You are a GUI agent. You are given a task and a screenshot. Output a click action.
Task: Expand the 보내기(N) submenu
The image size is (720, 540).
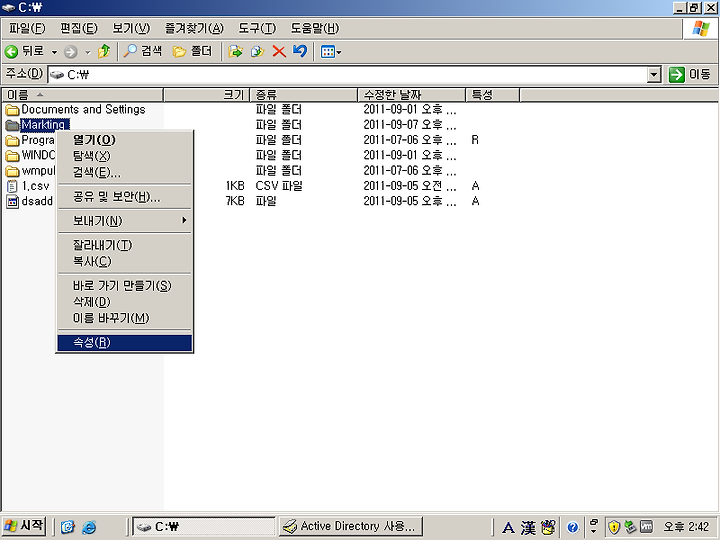click(x=124, y=221)
